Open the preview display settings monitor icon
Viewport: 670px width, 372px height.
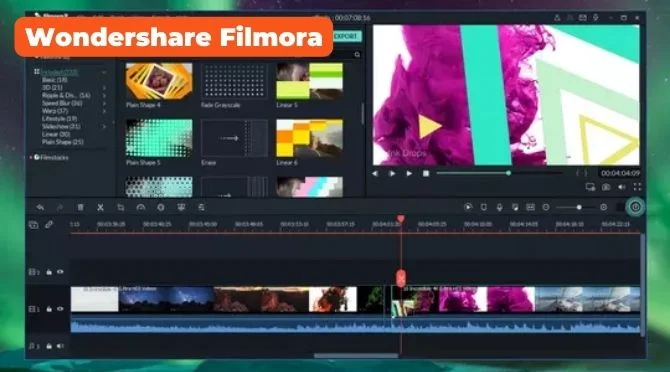pos(591,187)
